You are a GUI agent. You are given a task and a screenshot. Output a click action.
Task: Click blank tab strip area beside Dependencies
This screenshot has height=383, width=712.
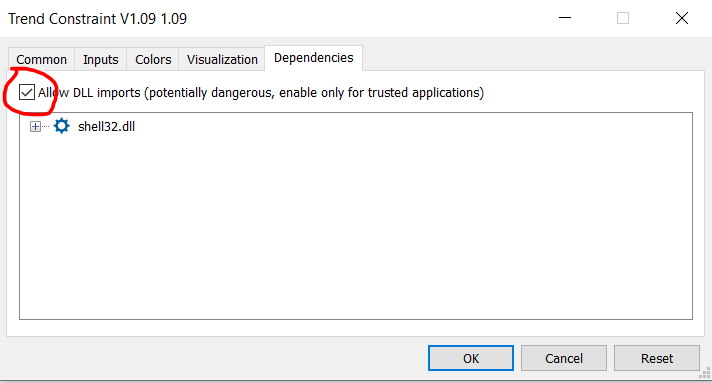[534, 58]
